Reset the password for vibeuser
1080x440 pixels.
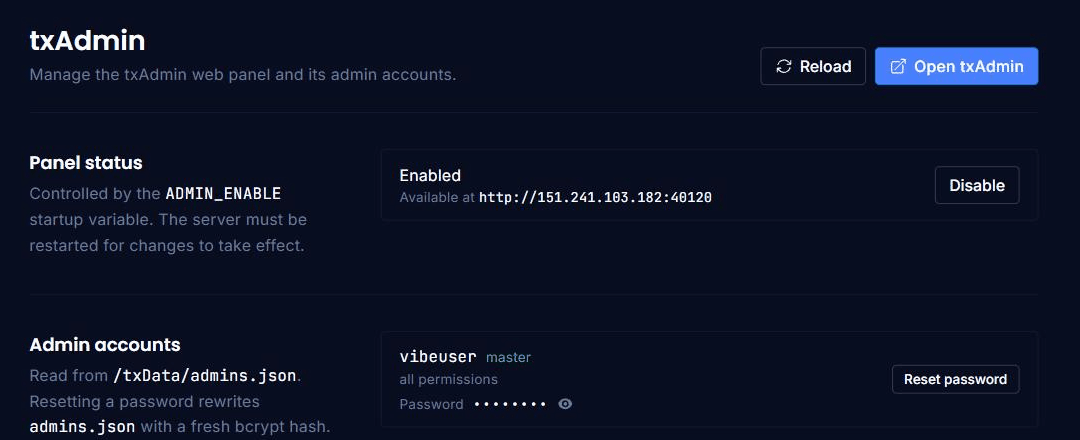point(955,379)
